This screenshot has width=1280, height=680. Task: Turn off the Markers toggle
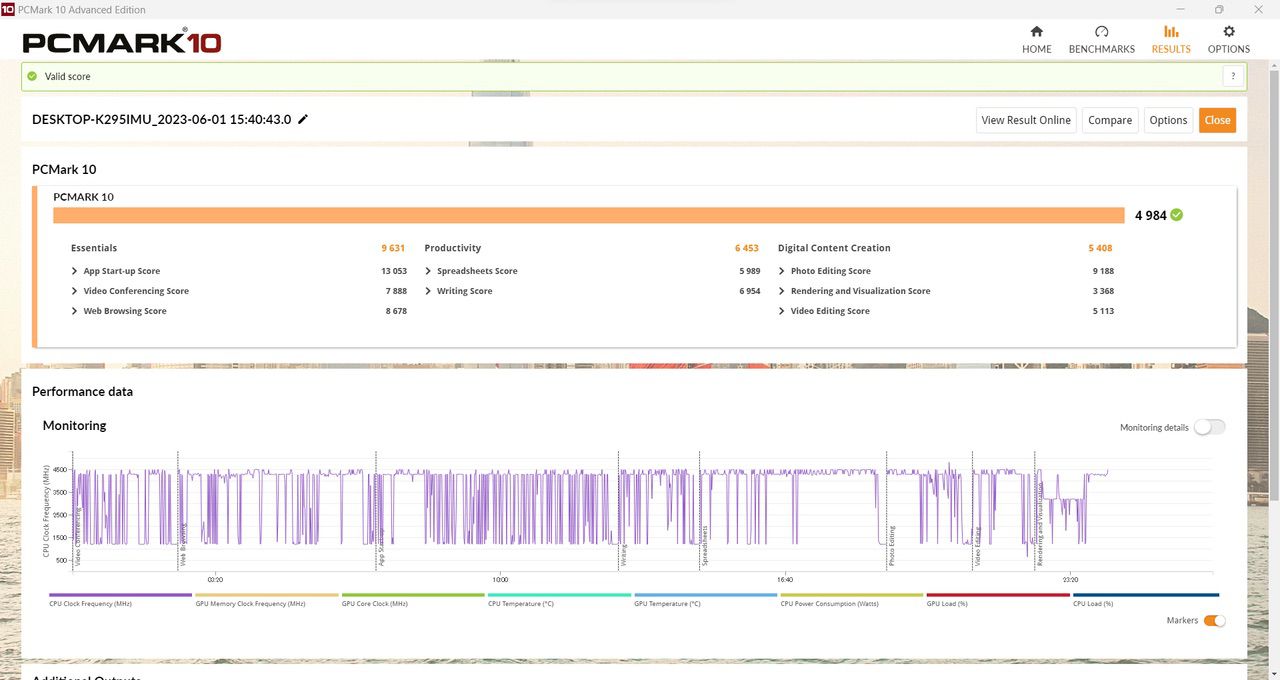point(1213,621)
